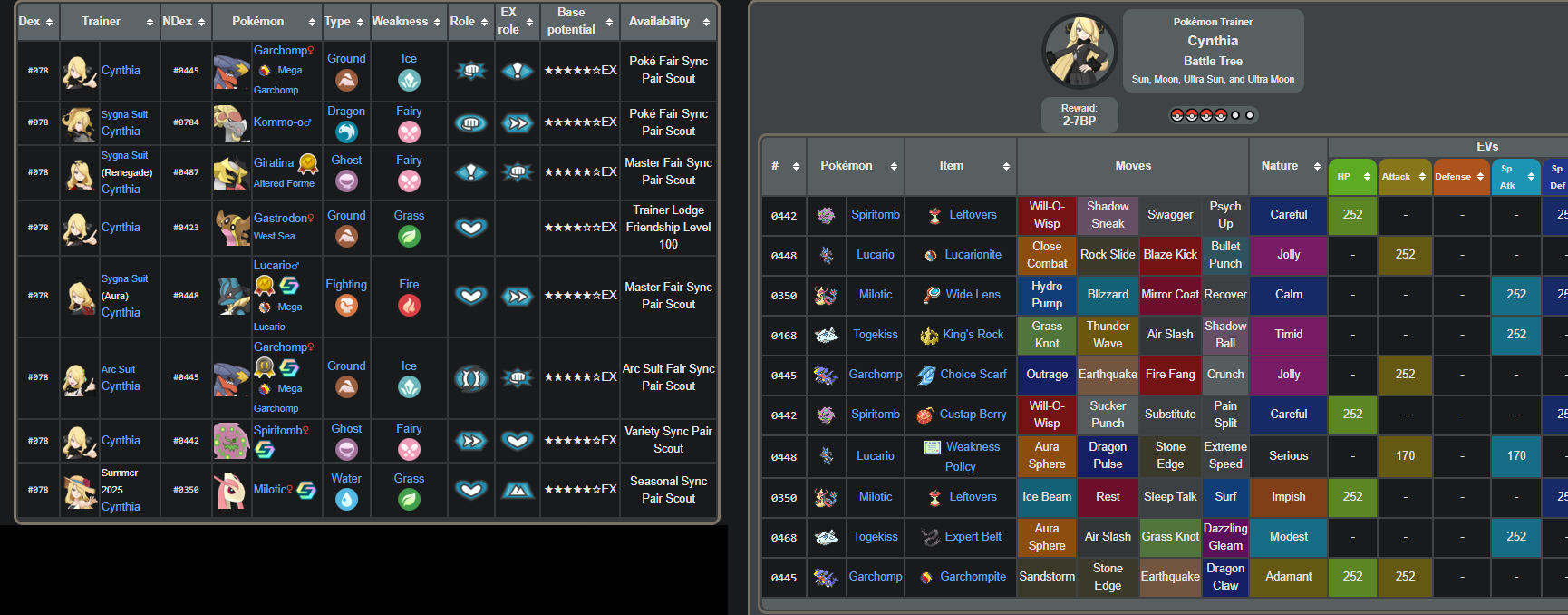Click the Togekiss mini sprite in King's Rock row
This screenshot has height=615, width=1568.
(x=827, y=336)
